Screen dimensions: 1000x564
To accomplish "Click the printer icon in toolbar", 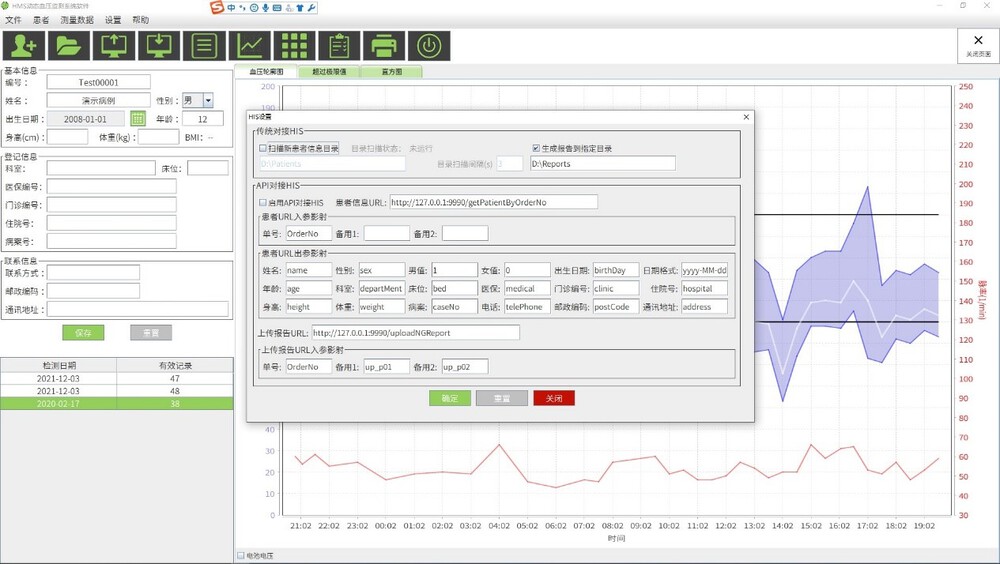I will pos(384,46).
